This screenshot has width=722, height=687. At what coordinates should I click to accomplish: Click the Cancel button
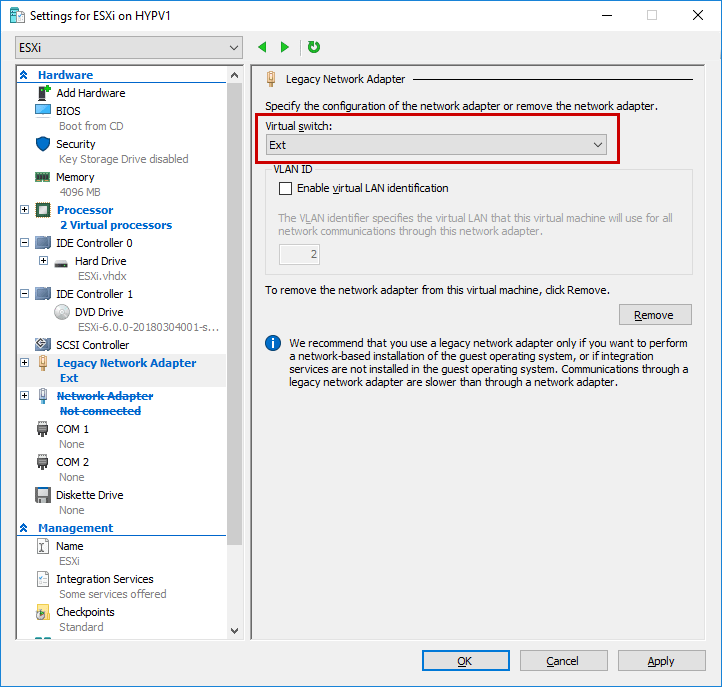click(x=564, y=661)
